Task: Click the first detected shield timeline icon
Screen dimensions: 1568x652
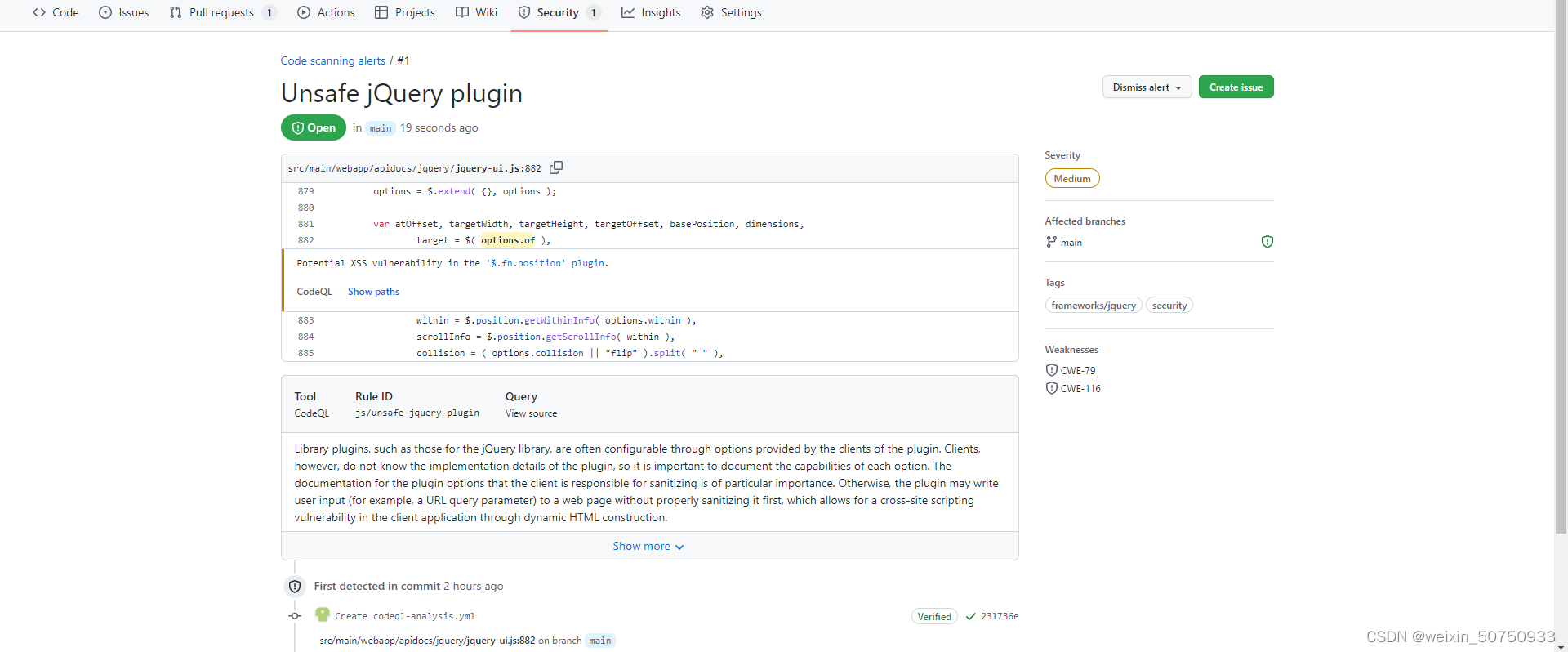Action: (295, 587)
